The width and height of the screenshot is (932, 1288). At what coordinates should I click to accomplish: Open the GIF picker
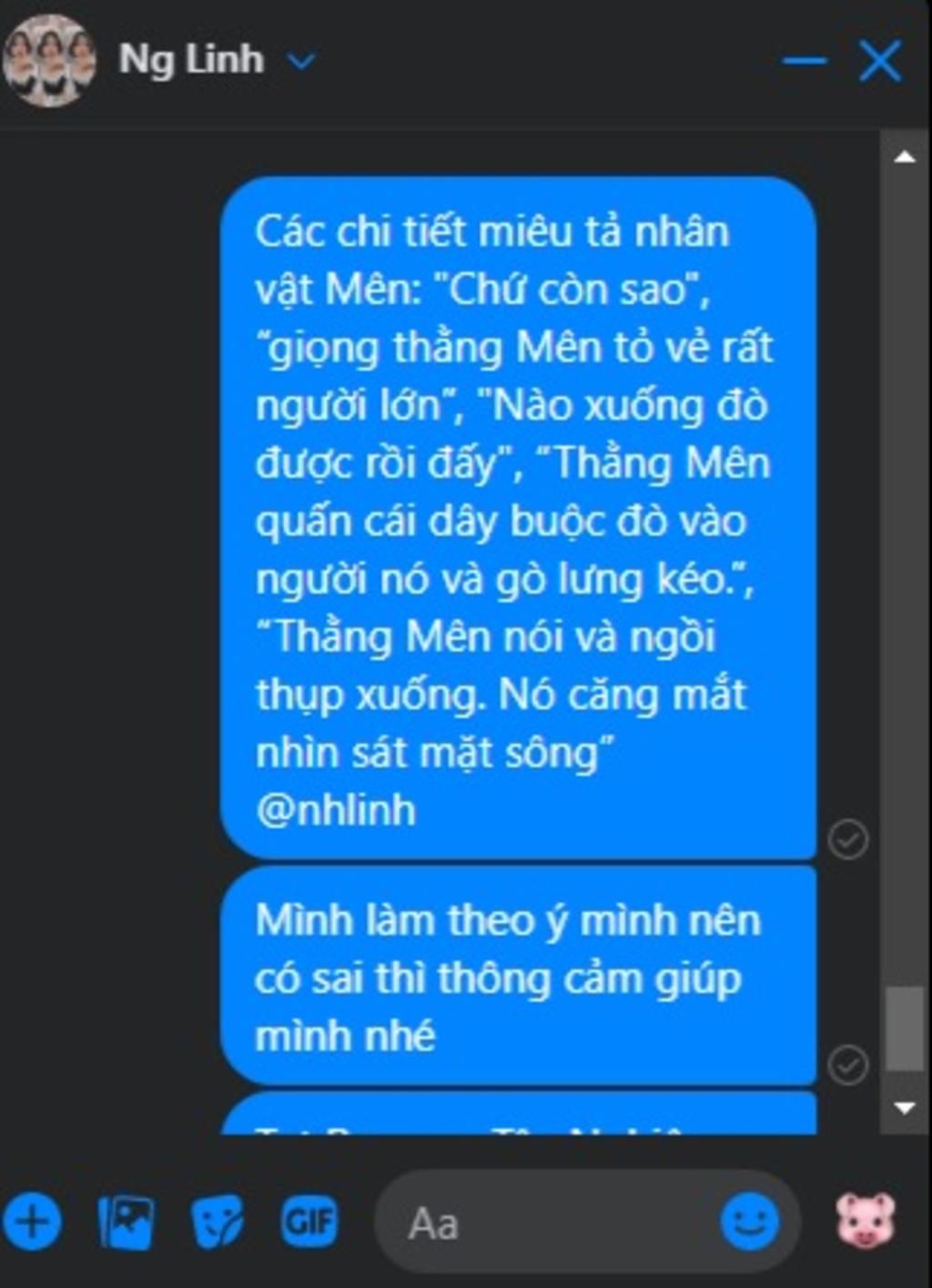coord(309,1221)
